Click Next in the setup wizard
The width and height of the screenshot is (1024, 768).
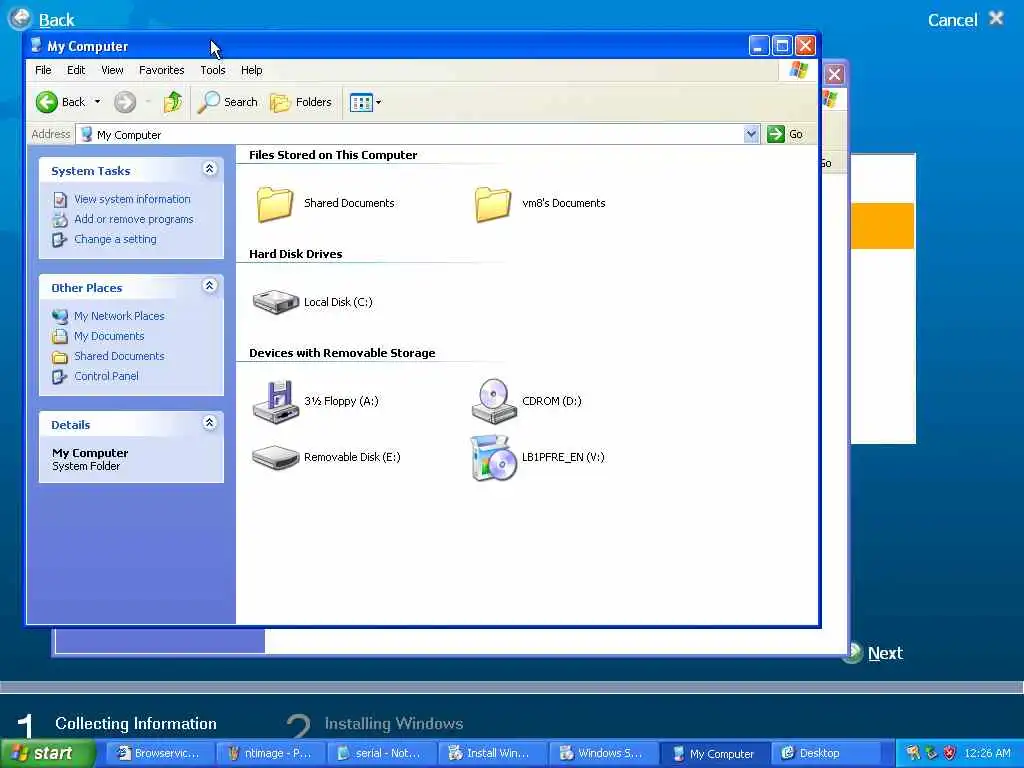click(885, 653)
